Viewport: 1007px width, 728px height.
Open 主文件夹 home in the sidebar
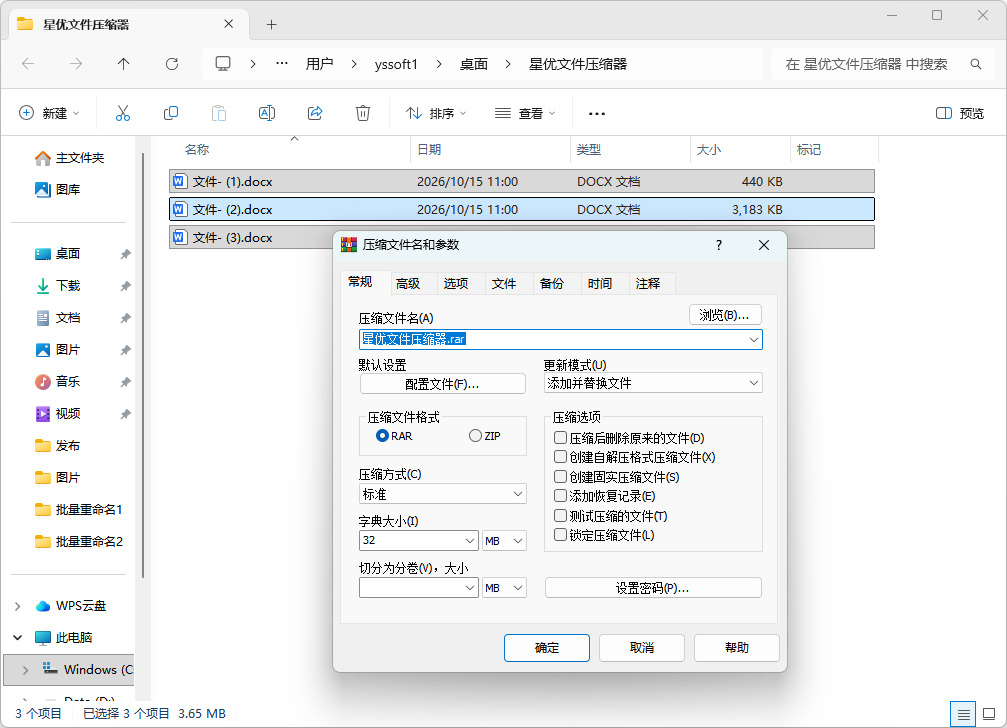pos(69,158)
